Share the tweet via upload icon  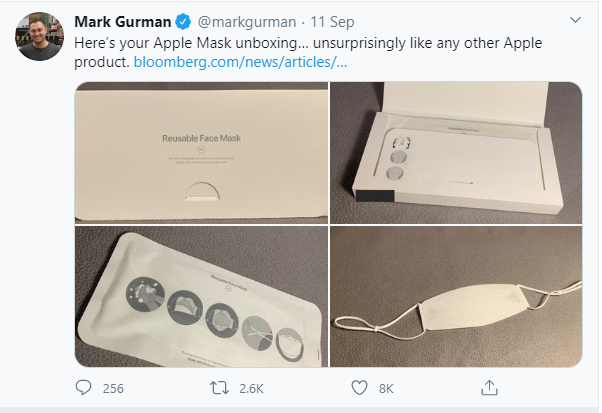tap(490, 388)
